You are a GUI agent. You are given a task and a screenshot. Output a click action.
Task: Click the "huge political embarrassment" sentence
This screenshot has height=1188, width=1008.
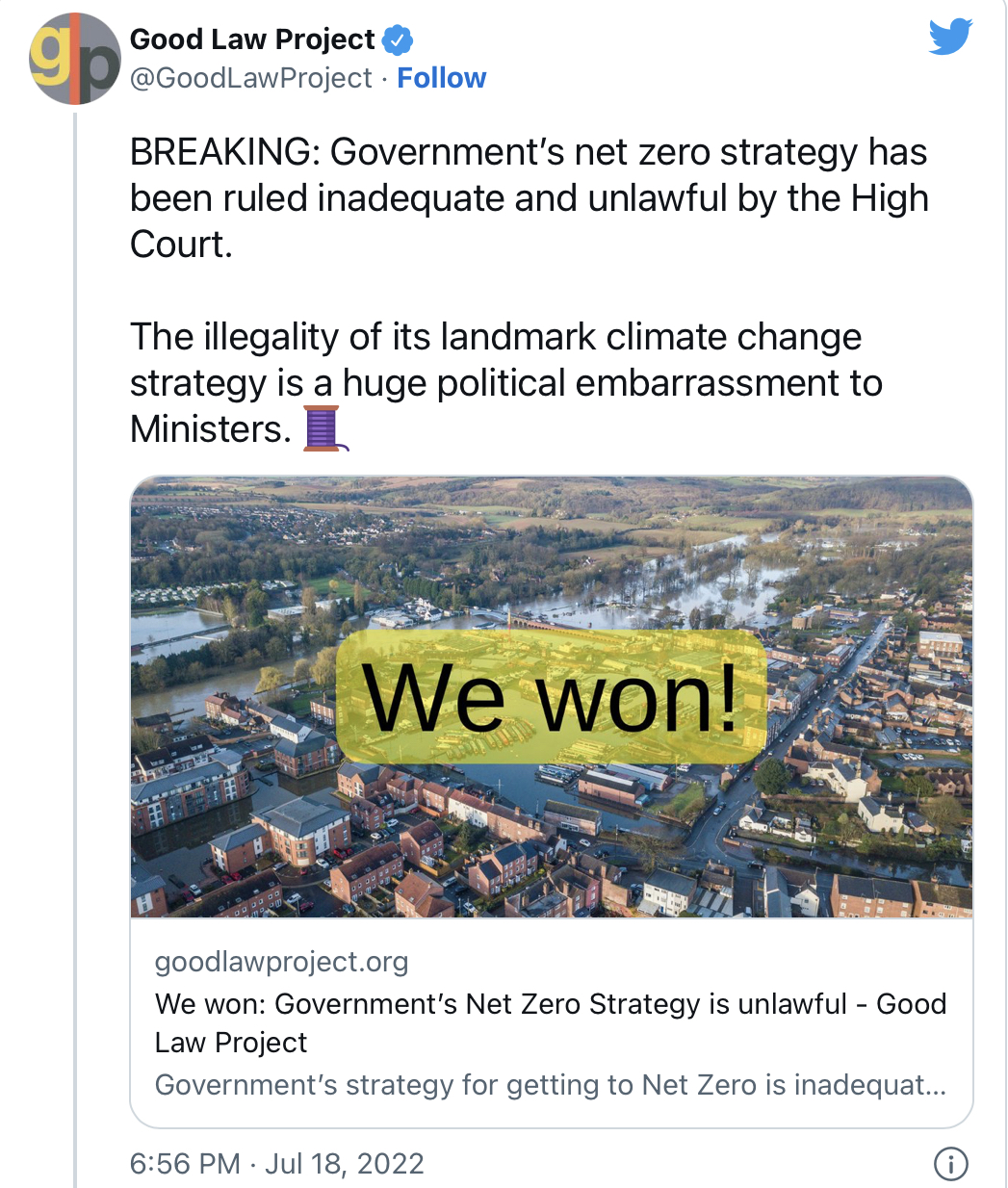click(x=505, y=383)
